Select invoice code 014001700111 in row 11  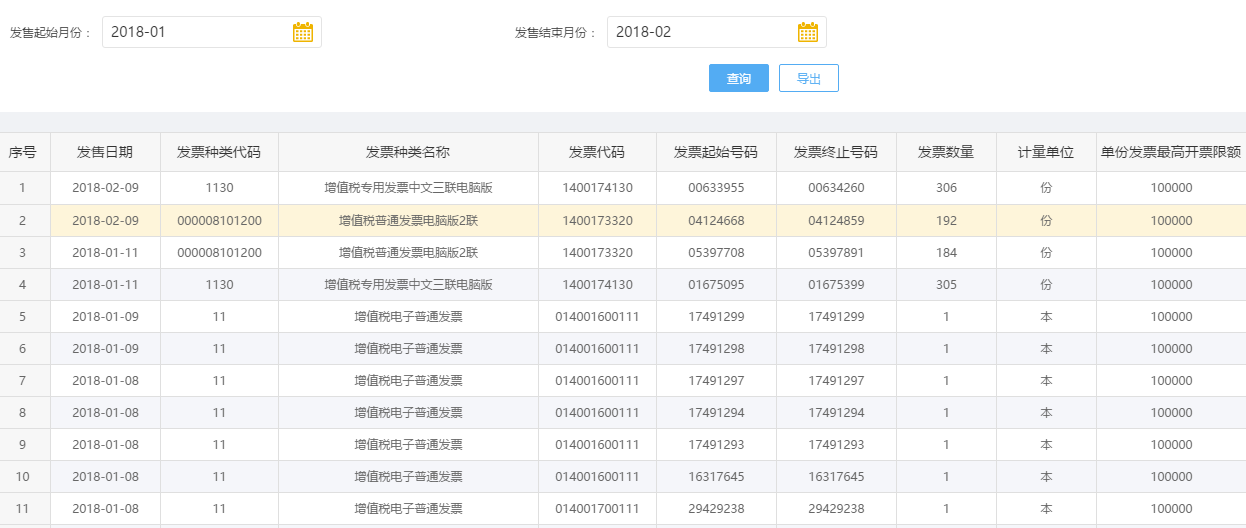pos(597,508)
